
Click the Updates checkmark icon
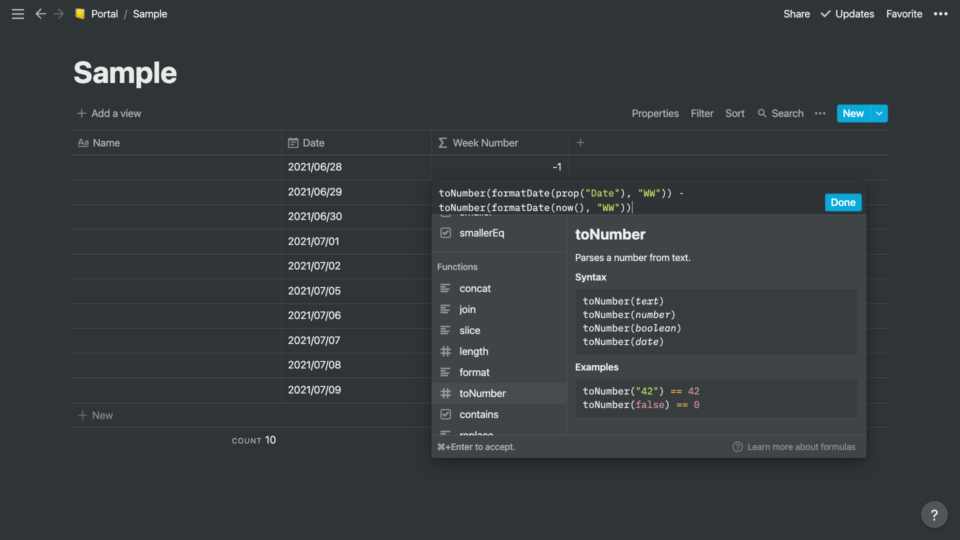coord(825,13)
